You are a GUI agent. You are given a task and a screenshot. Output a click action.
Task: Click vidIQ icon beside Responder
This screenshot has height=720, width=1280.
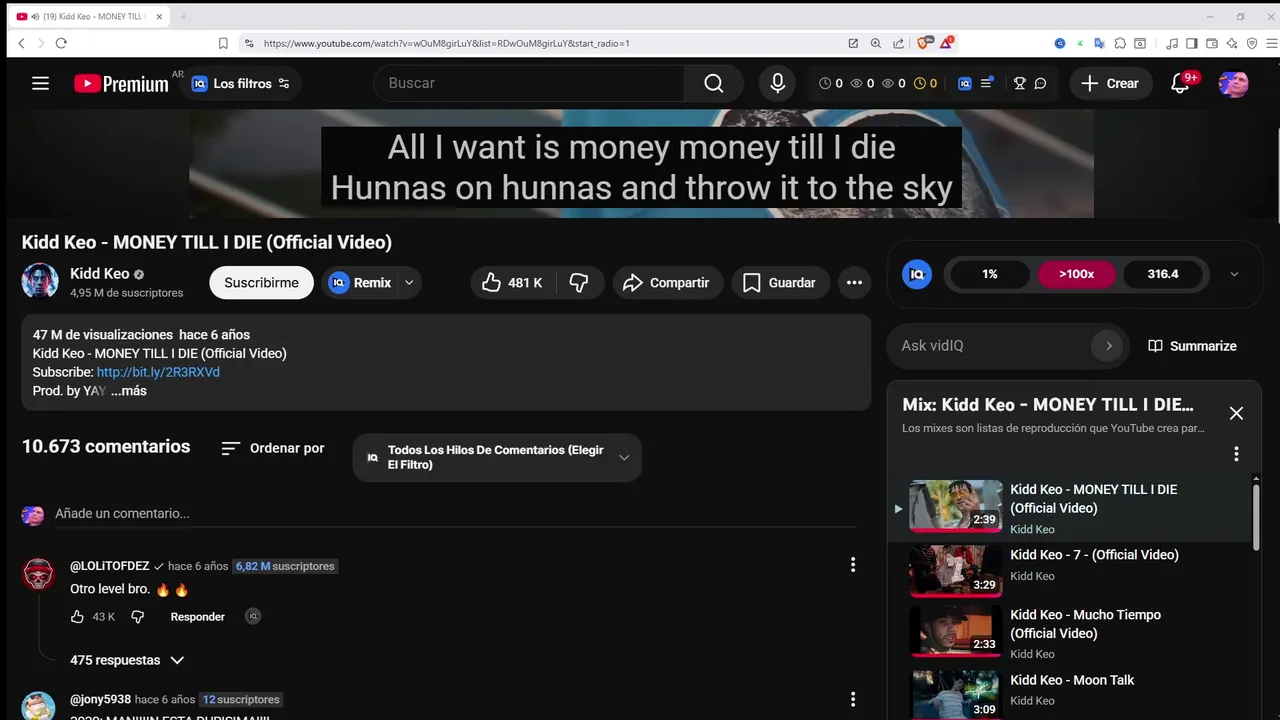click(253, 617)
